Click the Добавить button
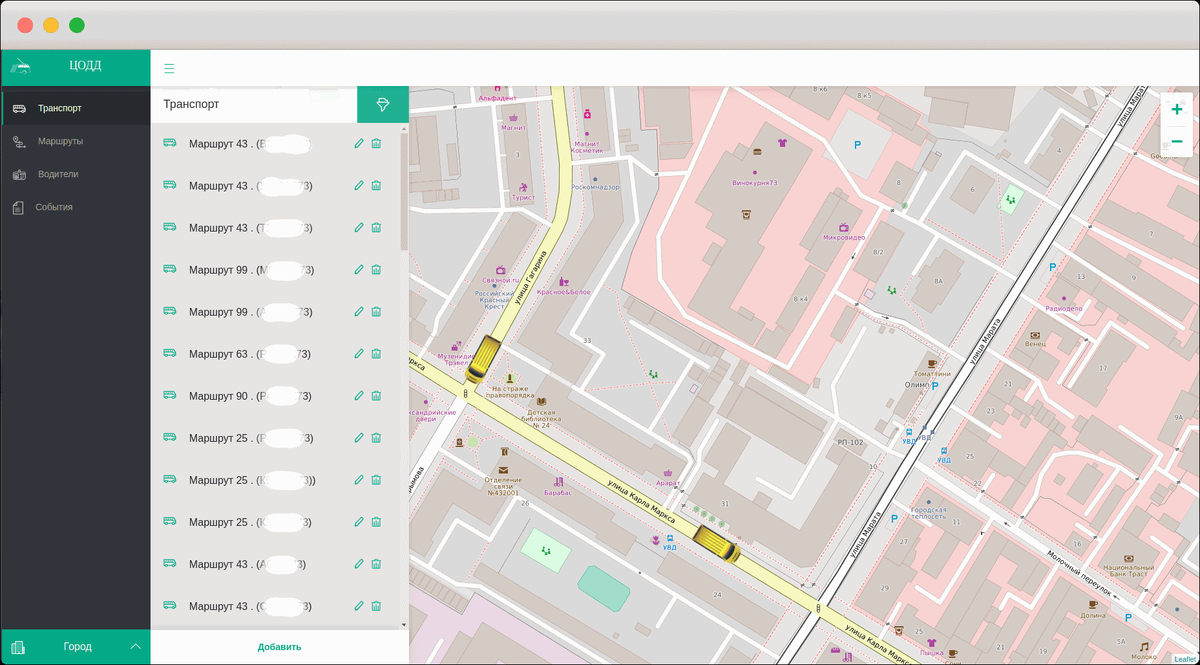 279,647
